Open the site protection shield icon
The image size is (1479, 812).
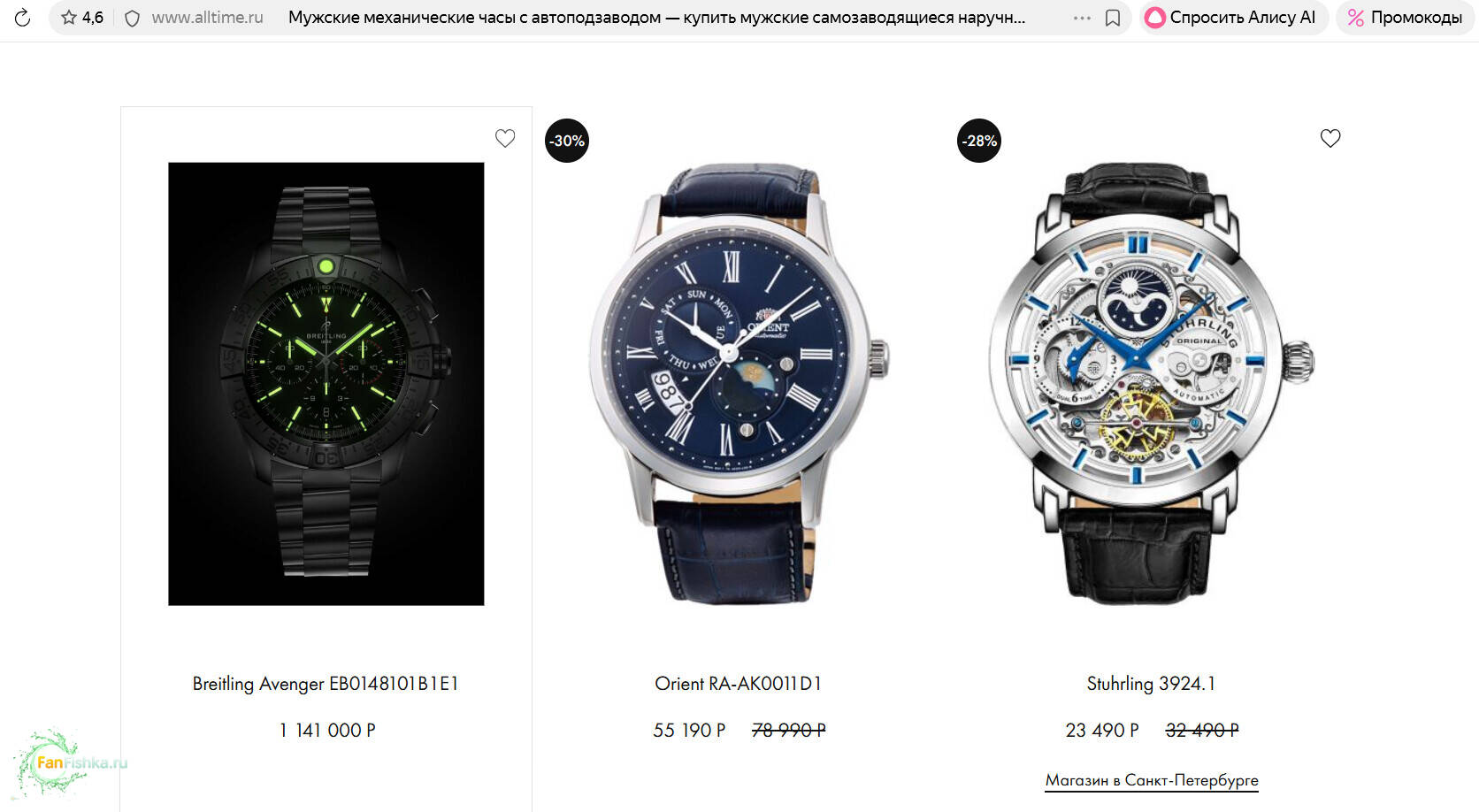coord(132,18)
